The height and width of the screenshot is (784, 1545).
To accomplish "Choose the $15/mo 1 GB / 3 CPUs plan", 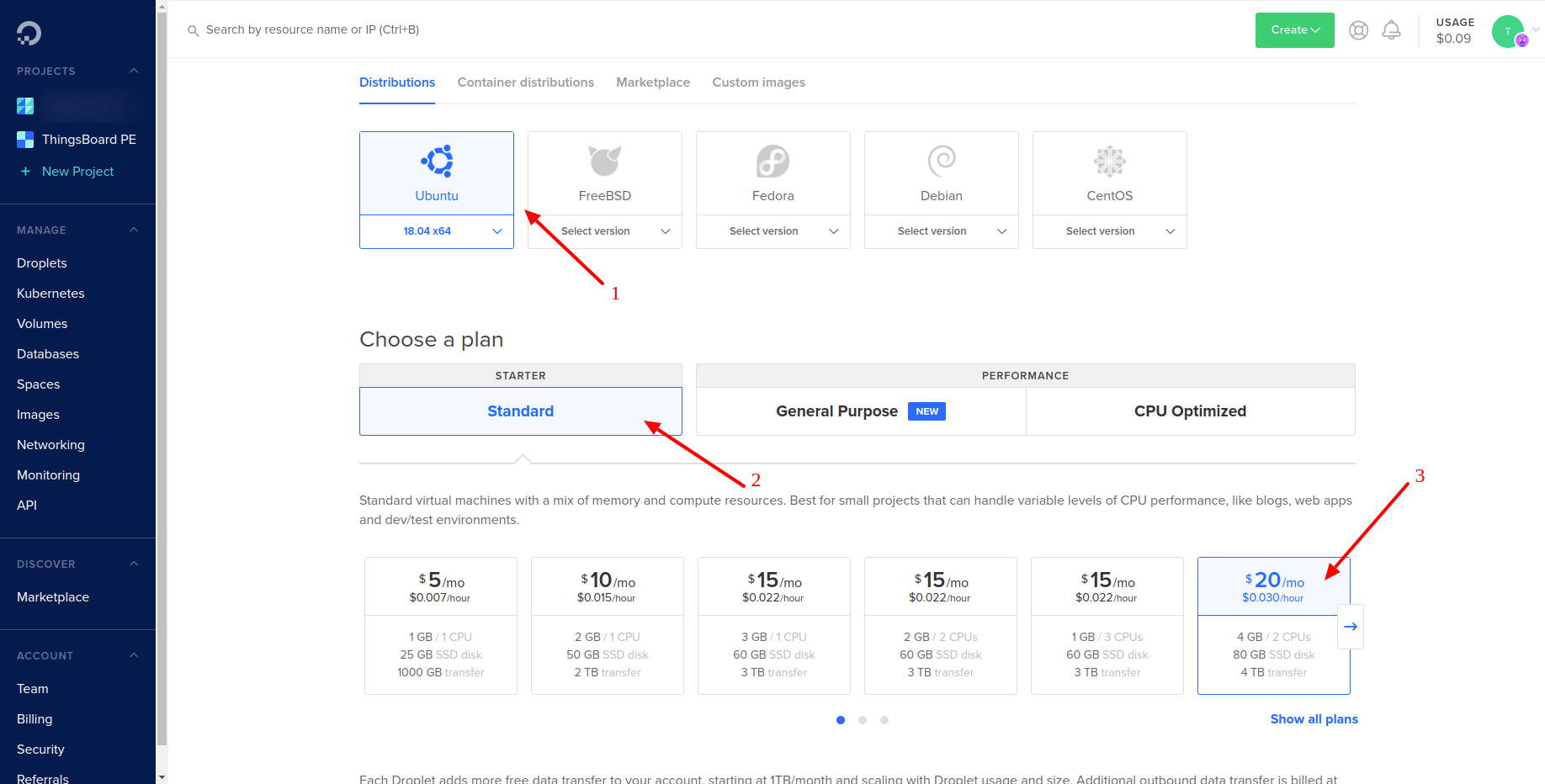I will pyautogui.click(x=1107, y=626).
